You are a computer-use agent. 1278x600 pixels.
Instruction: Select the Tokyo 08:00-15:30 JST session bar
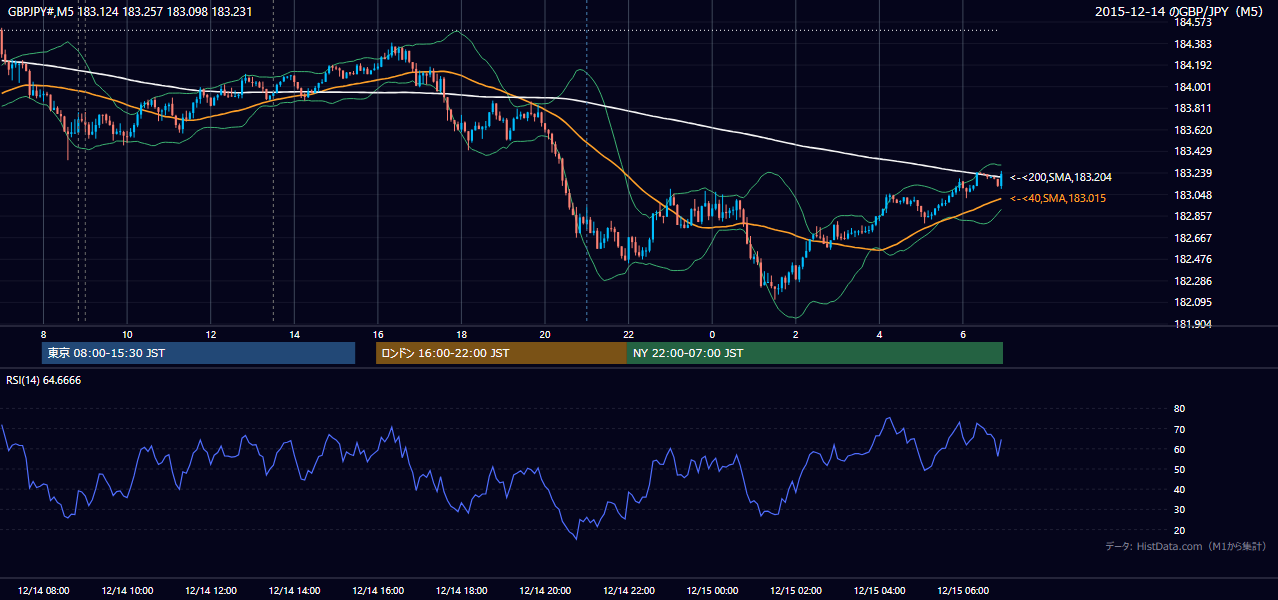click(199, 353)
